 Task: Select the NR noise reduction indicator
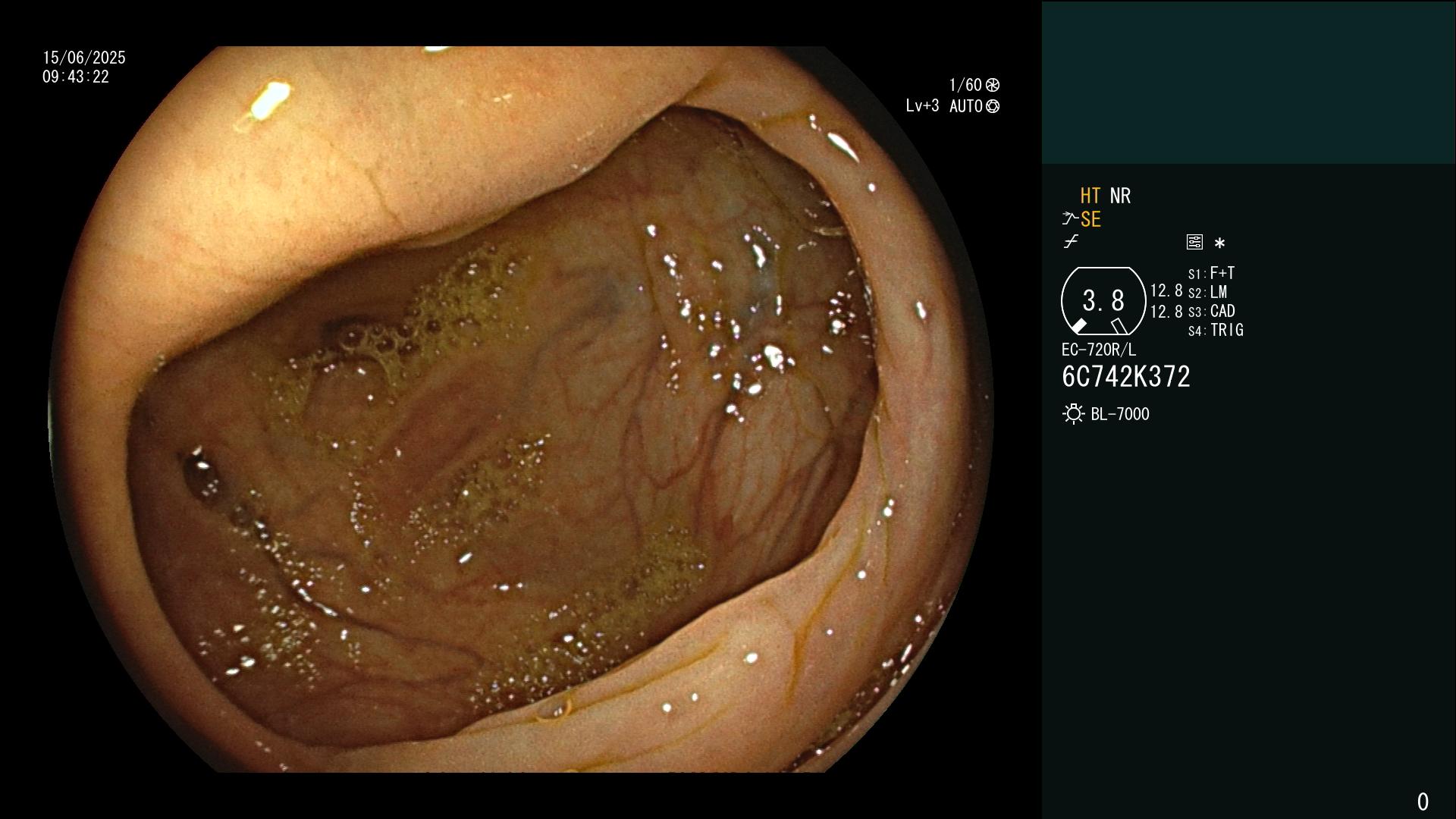(1120, 196)
